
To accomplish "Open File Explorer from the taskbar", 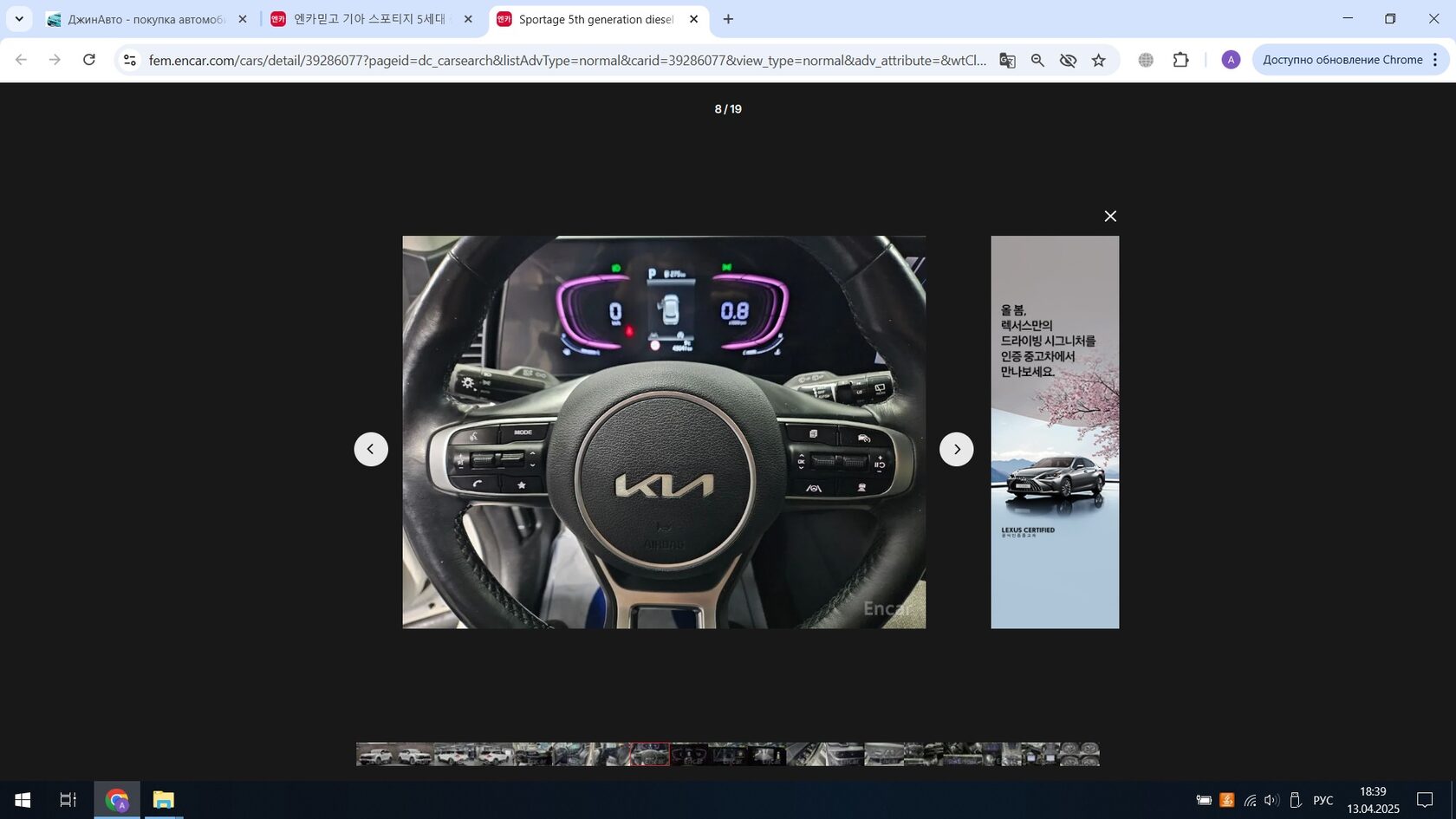I will [163, 800].
